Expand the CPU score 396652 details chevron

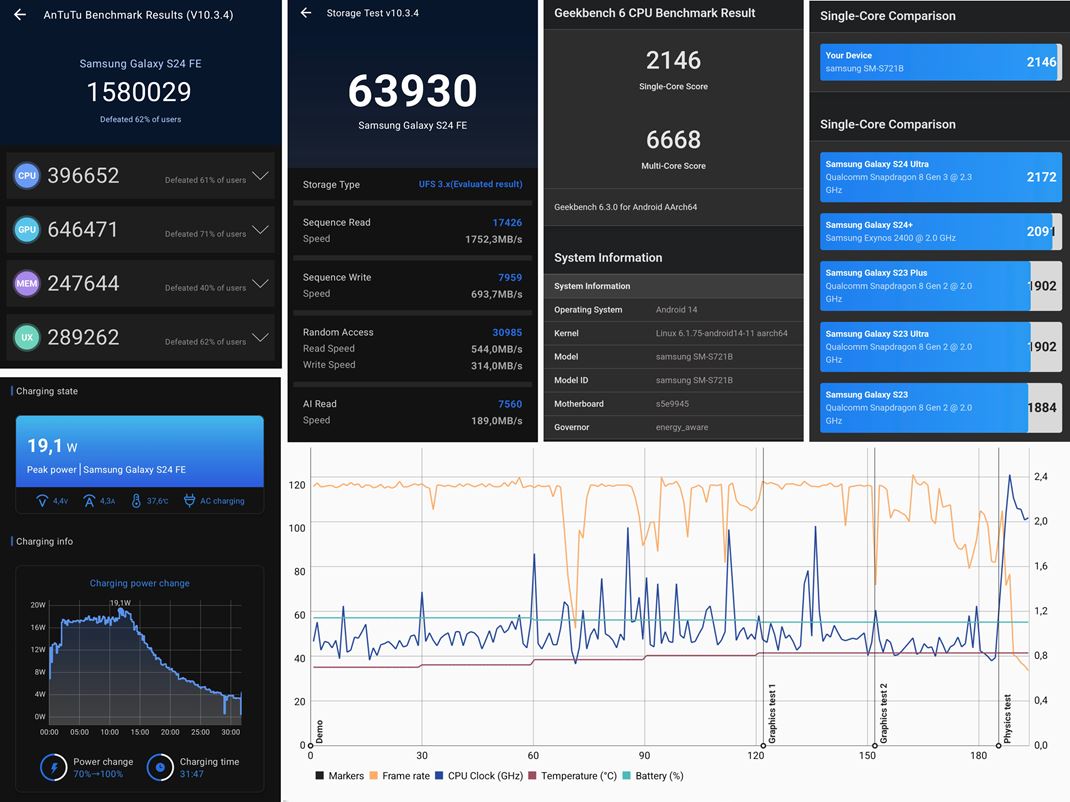click(260, 176)
